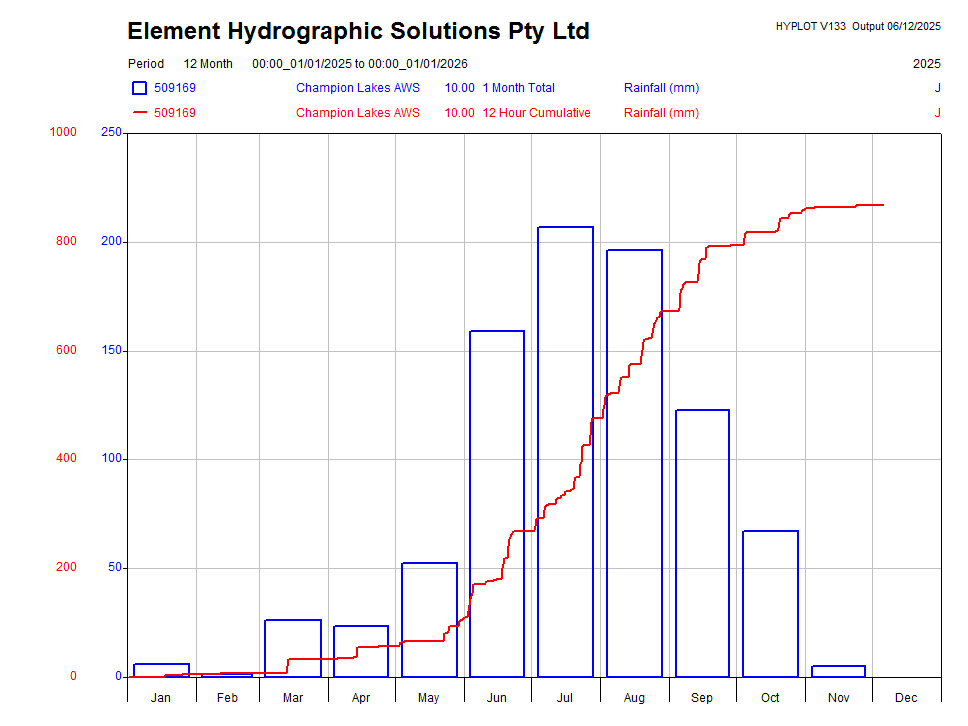Click the blue 509169 station ID
Viewport: 968px width, 726px height.
[175, 88]
